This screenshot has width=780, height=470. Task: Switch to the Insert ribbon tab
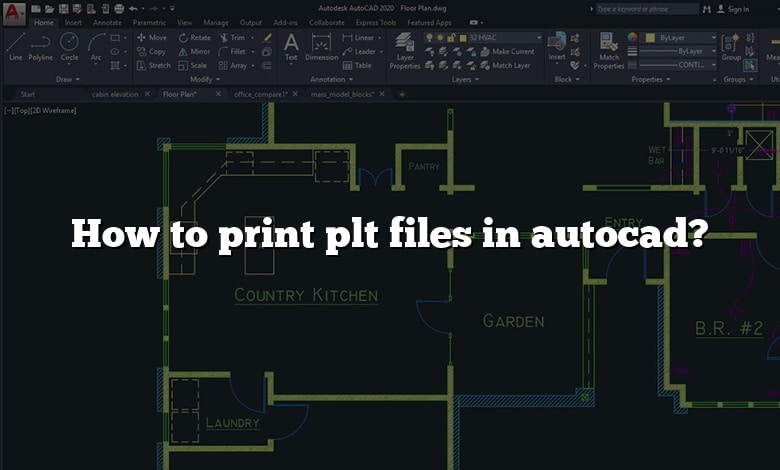[x=73, y=22]
